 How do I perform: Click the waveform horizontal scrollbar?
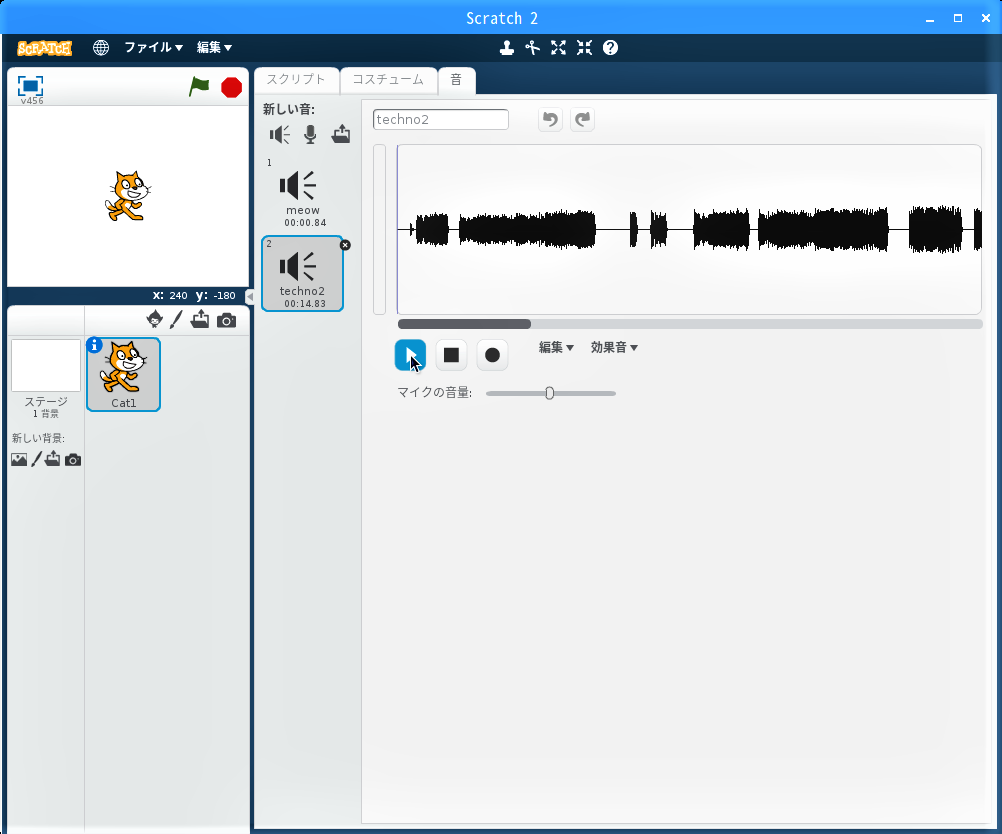click(x=465, y=324)
